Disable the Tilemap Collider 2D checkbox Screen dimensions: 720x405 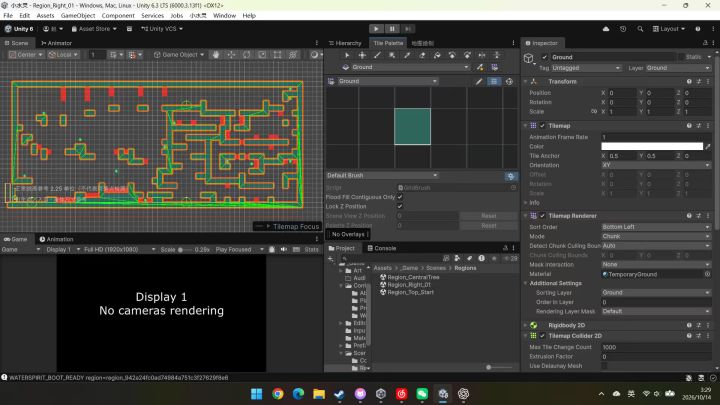coord(542,336)
